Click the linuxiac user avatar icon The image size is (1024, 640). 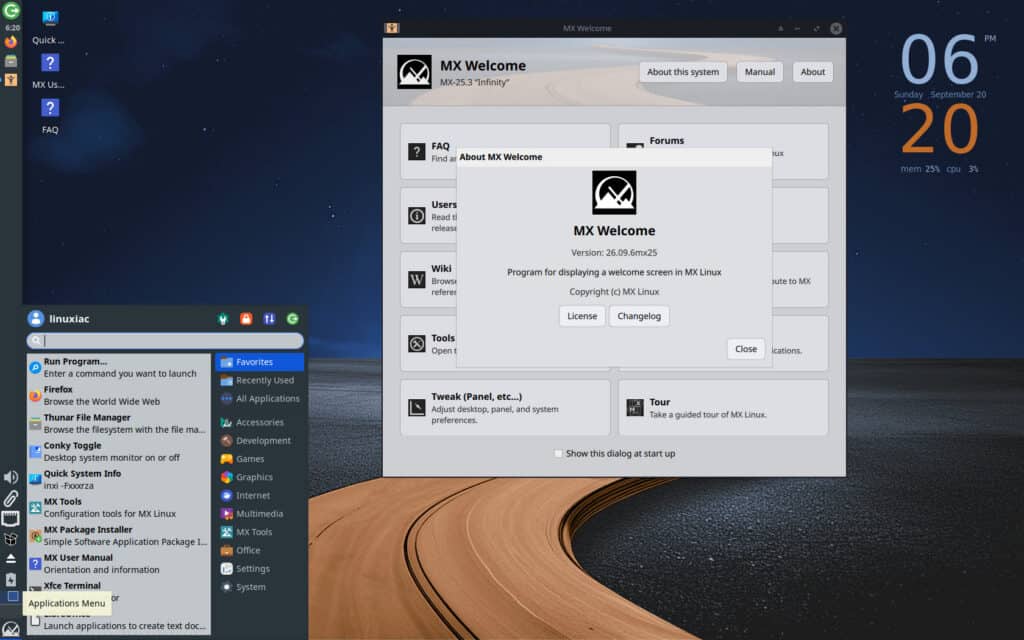click(36, 319)
